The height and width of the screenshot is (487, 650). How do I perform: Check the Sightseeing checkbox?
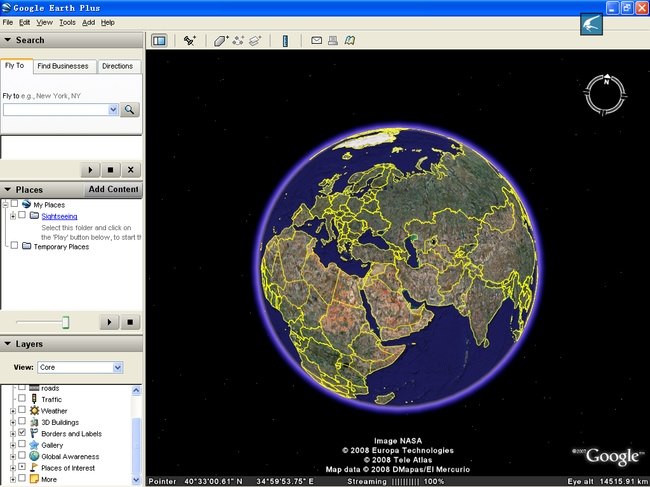point(22,215)
